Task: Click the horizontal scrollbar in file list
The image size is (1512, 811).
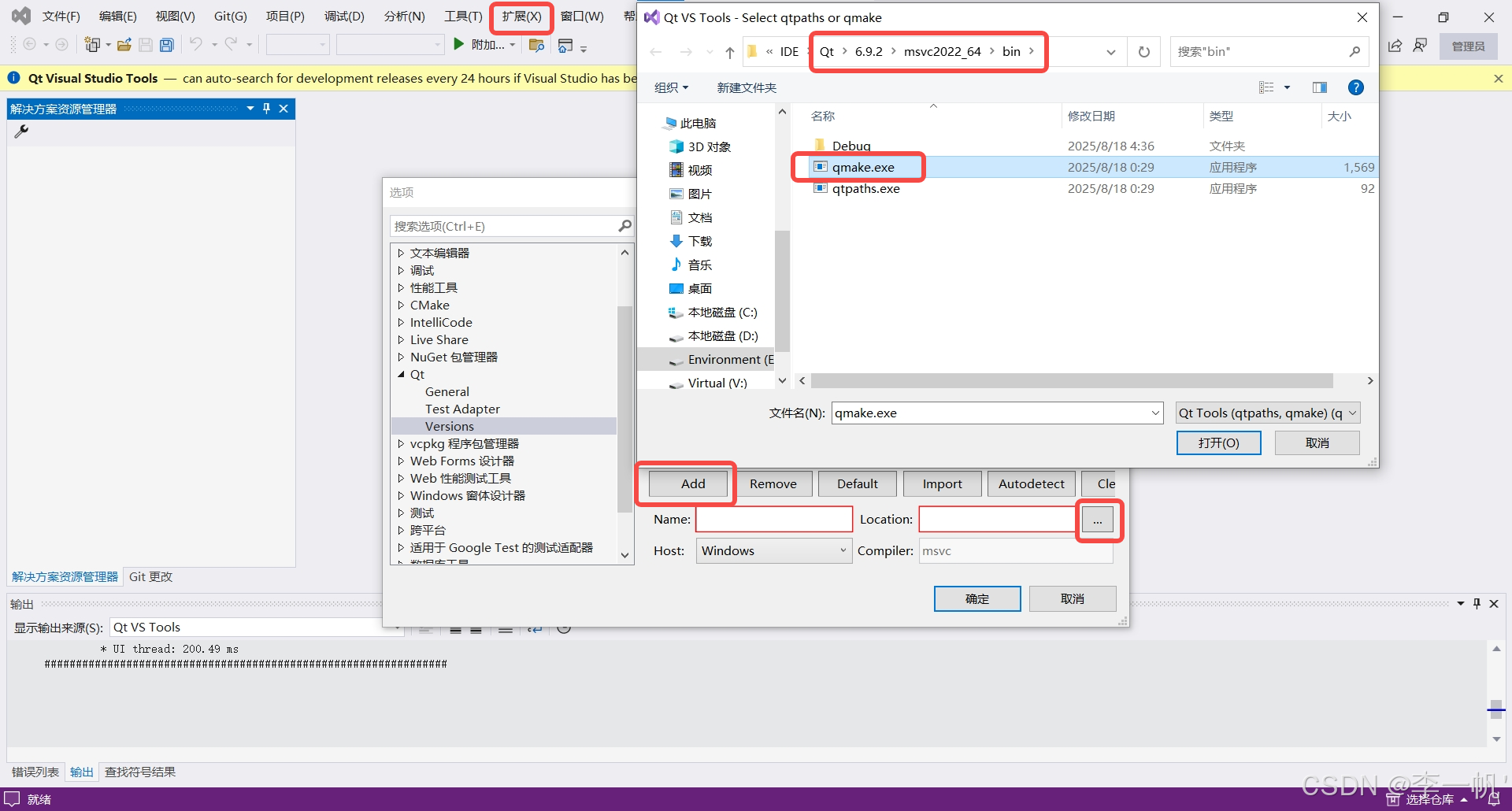Action: pos(1072,381)
